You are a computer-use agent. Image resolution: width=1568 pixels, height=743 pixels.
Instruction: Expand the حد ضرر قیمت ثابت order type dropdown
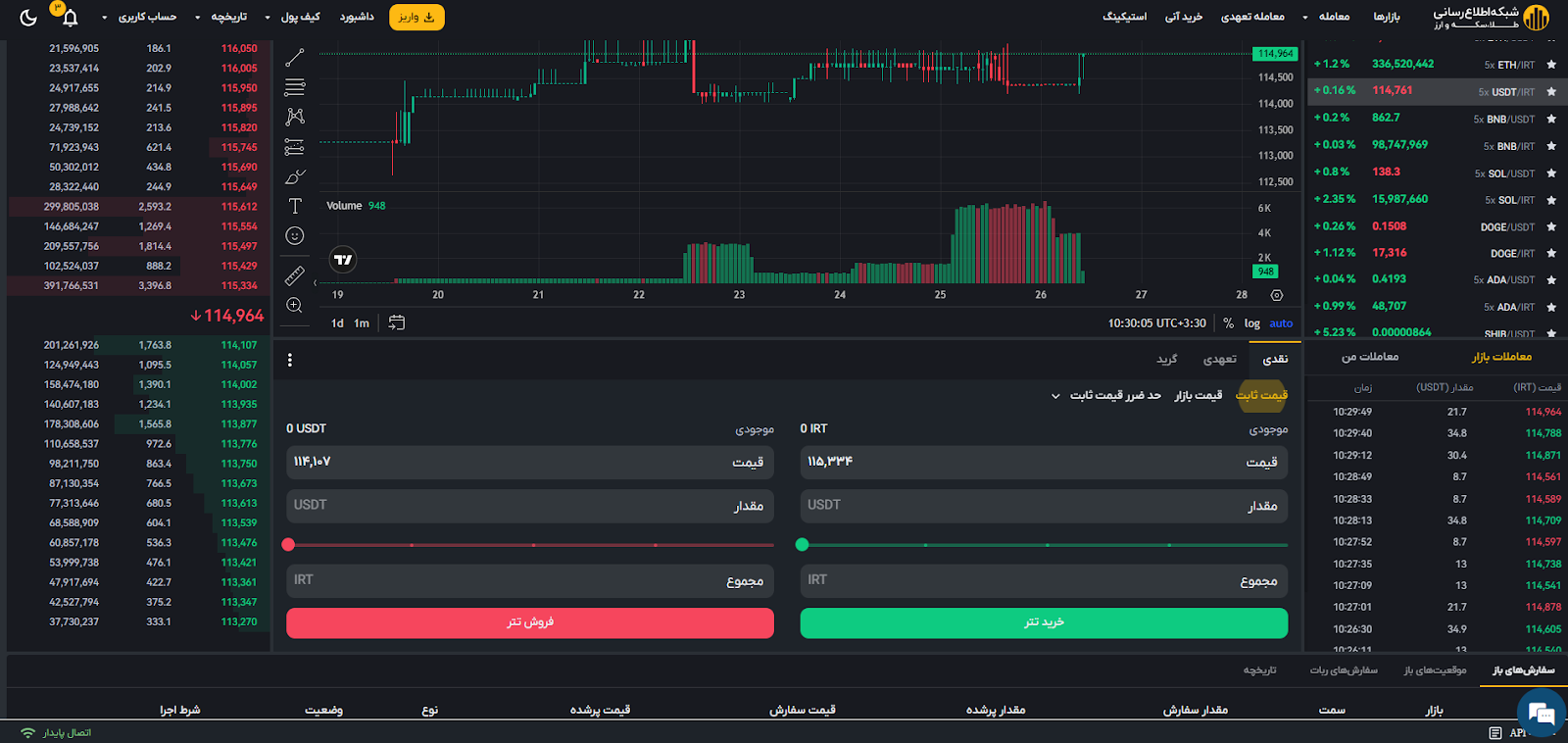(1107, 396)
